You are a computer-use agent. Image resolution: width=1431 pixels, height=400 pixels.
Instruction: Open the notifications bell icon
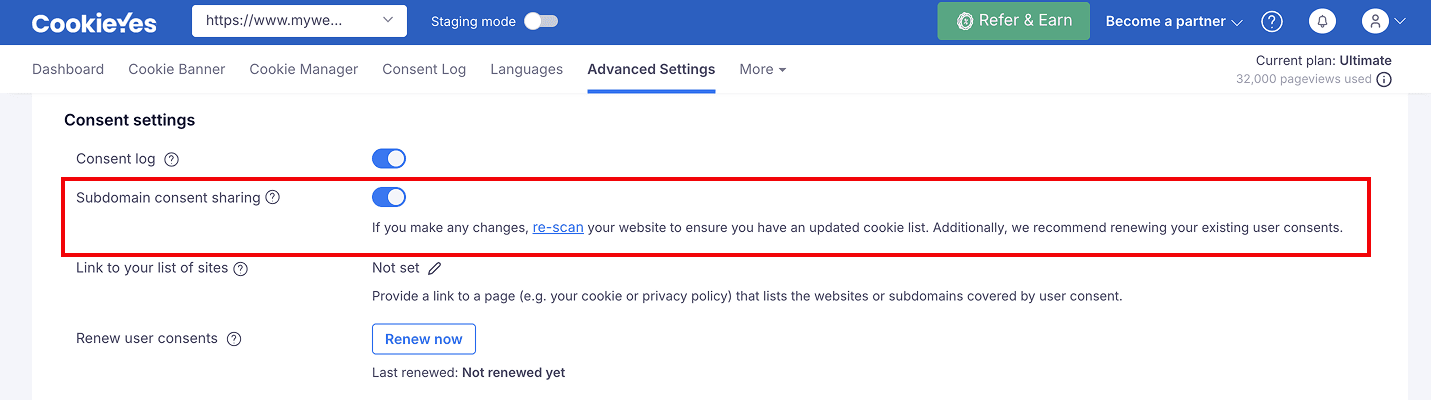[x=1323, y=21]
